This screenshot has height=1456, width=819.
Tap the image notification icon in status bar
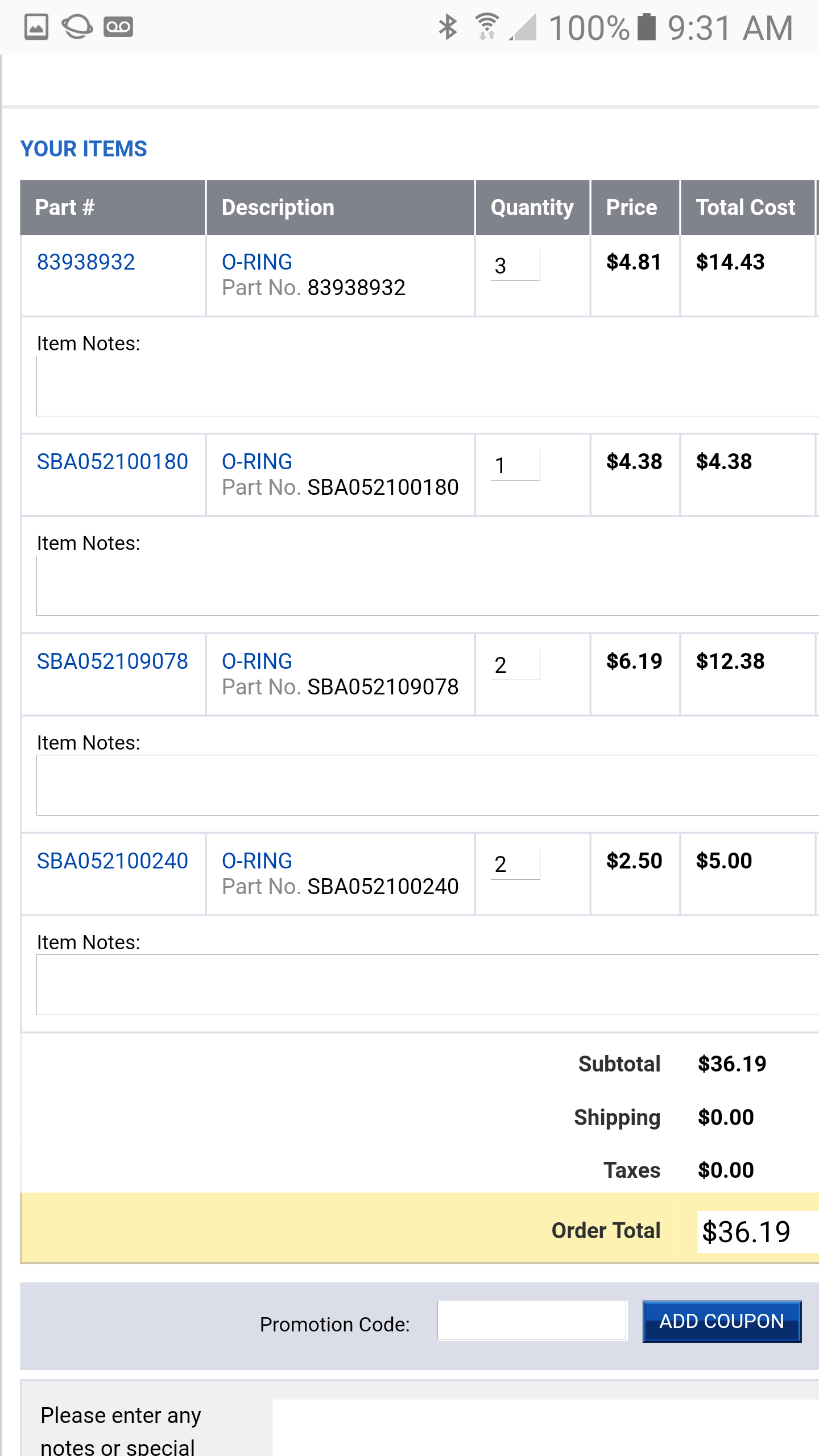[36, 27]
